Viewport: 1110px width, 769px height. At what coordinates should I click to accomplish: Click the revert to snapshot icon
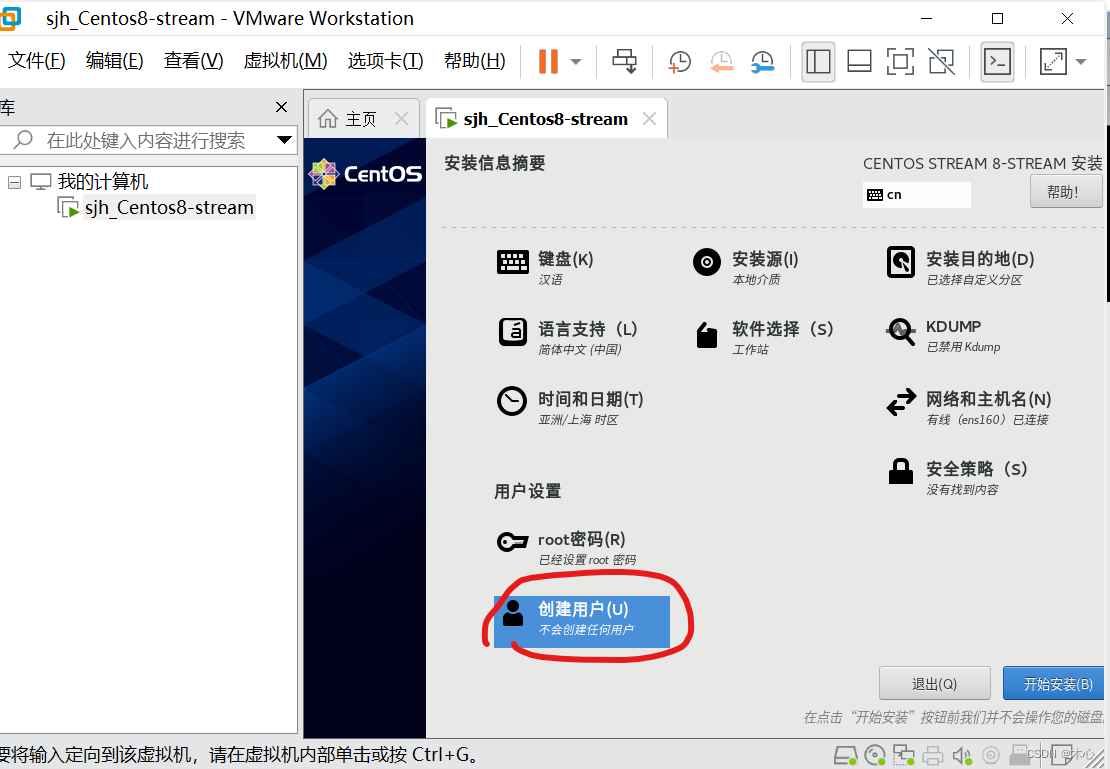pos(721,62)
